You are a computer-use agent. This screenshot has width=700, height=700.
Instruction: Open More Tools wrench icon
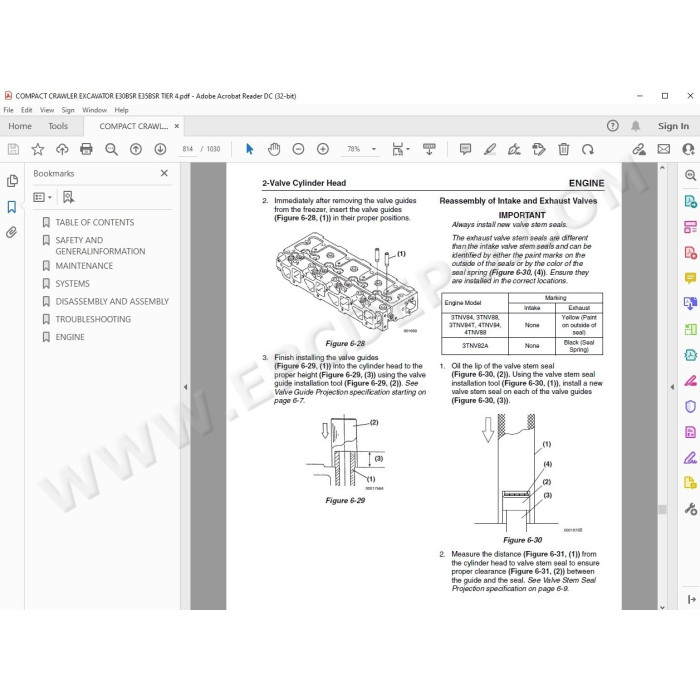[690, 509]
